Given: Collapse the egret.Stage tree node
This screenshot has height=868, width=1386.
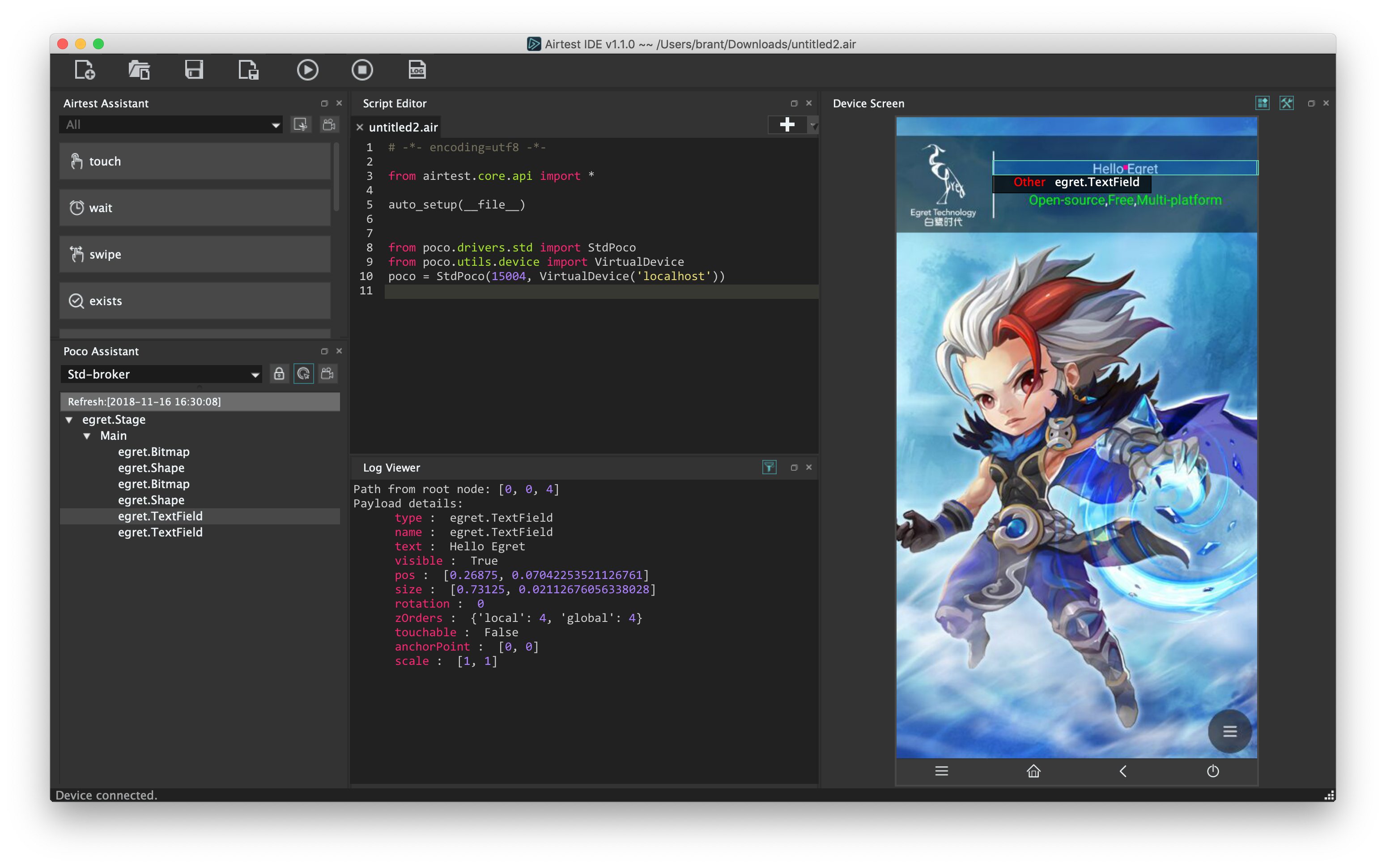Looking at the screenshot, I should click(69, 420).
